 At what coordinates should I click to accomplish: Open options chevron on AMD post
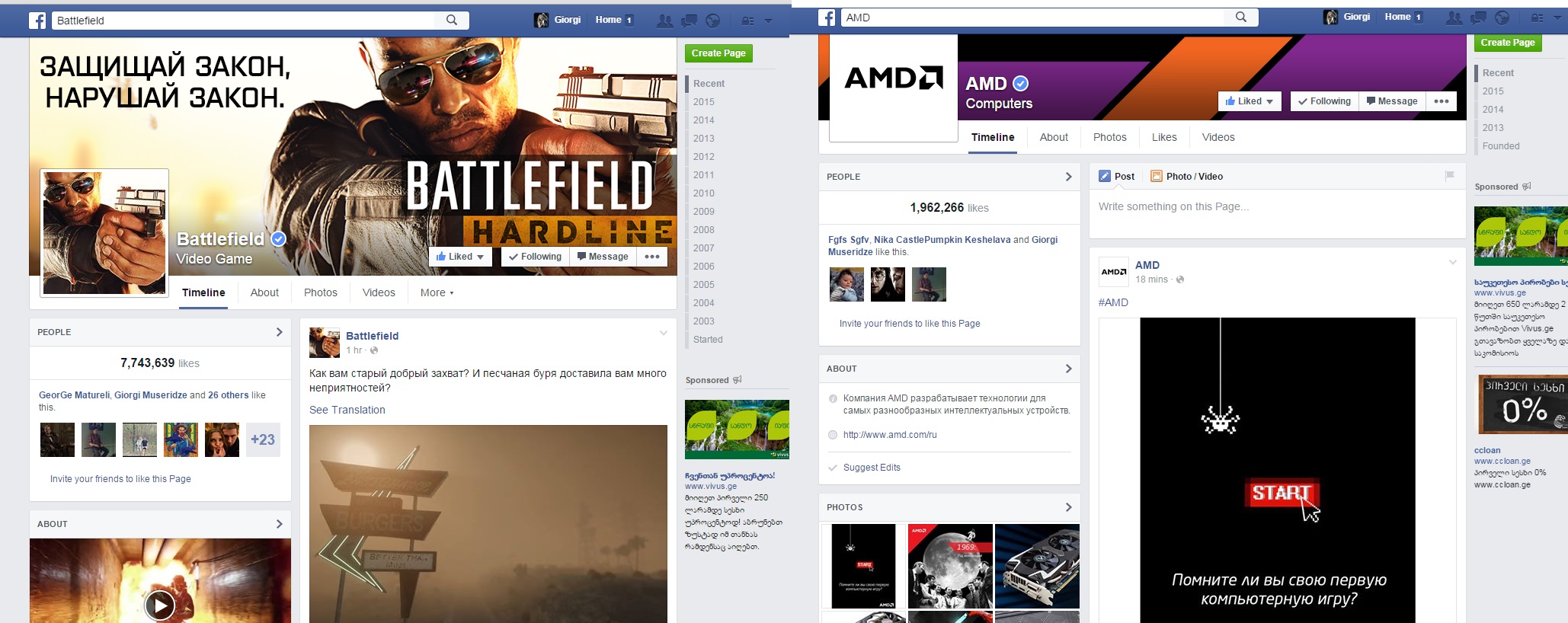point(1453,262)
